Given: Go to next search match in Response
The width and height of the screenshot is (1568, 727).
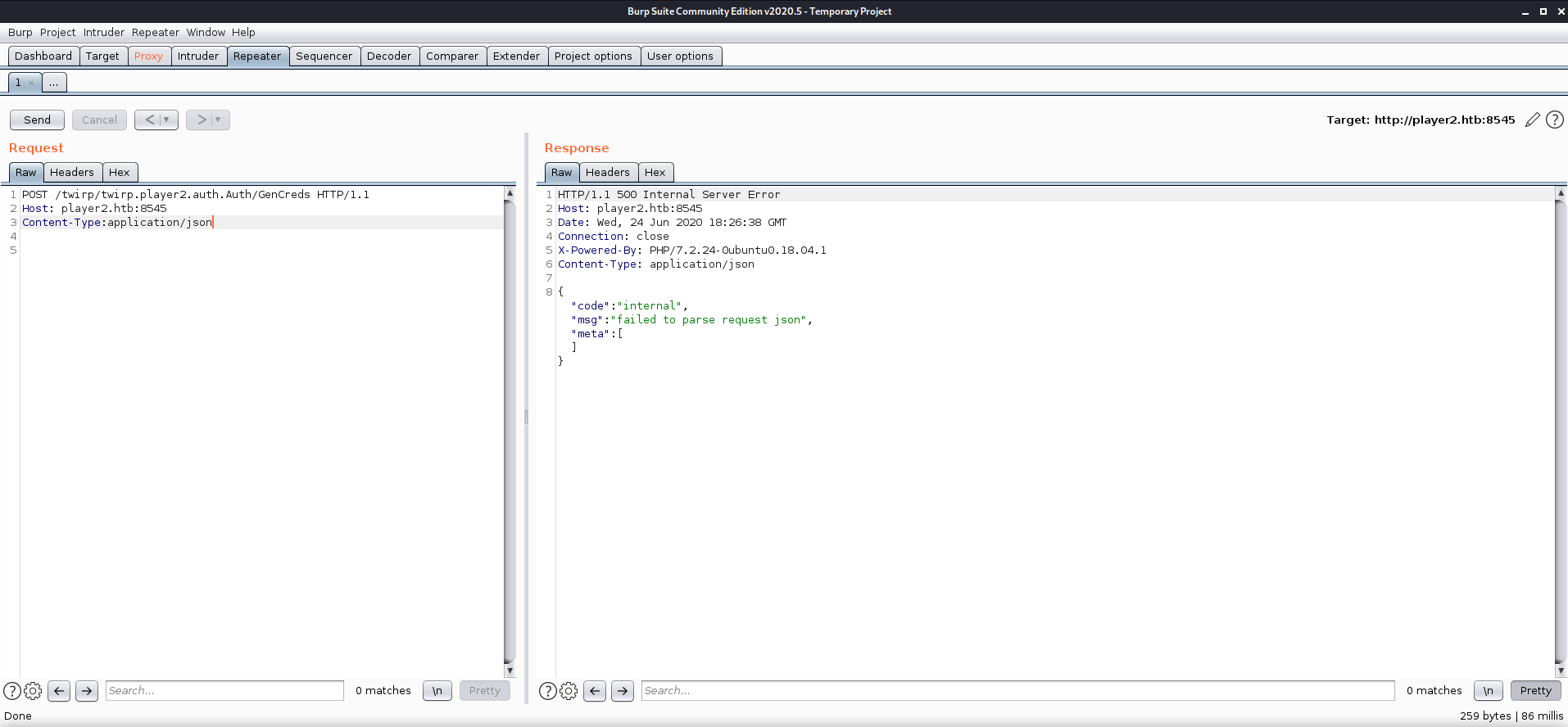Looking at the screenshot, I should [623, 691].
